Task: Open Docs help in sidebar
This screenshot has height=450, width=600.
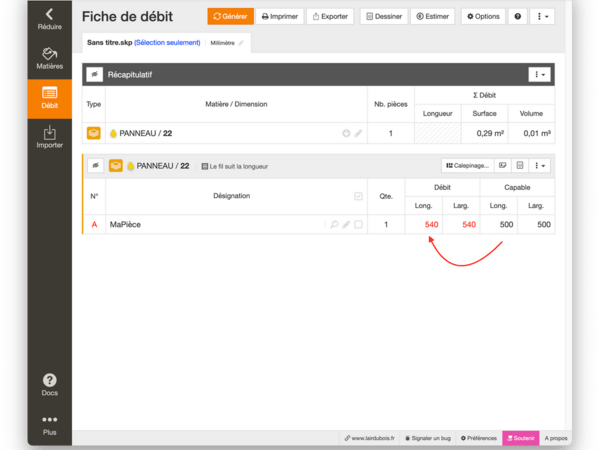Action: pos(49,385)
